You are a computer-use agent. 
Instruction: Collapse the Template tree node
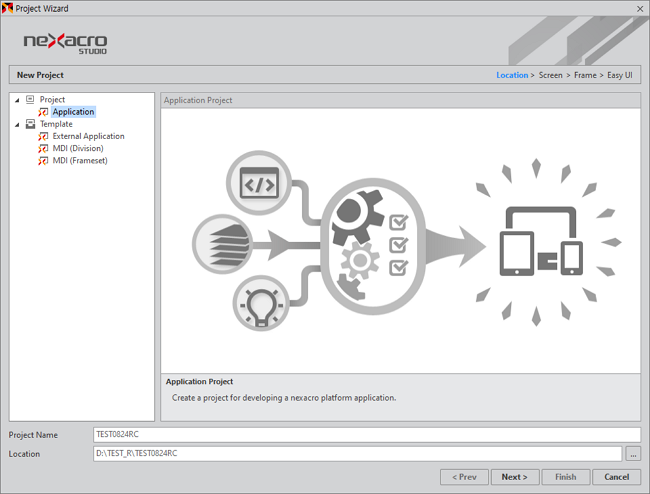(x=17, y=124)
